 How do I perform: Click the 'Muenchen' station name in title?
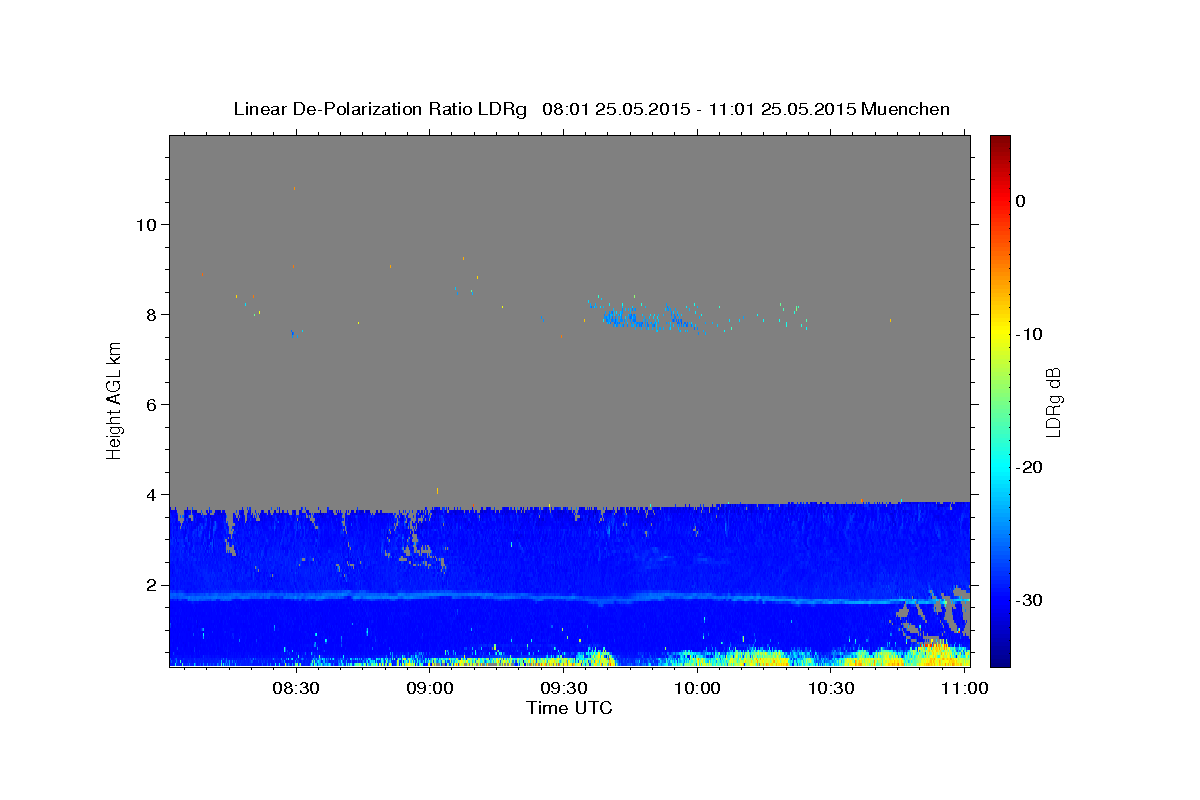(905, 109)
